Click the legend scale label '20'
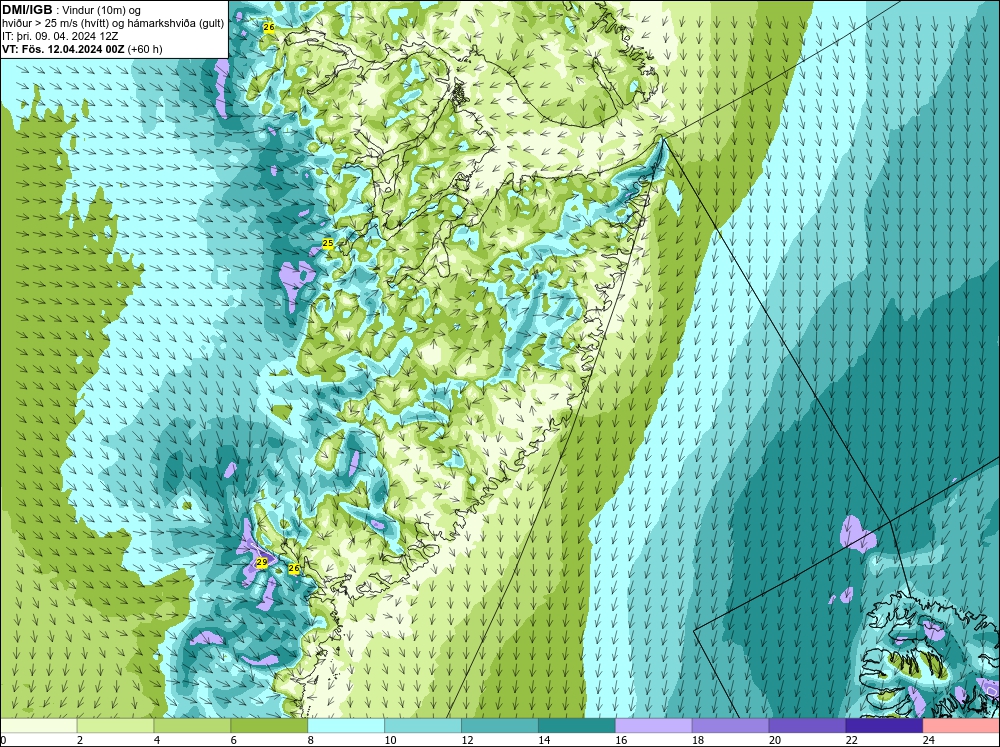Screen dimensions: 1000x747 pos(774,741)
